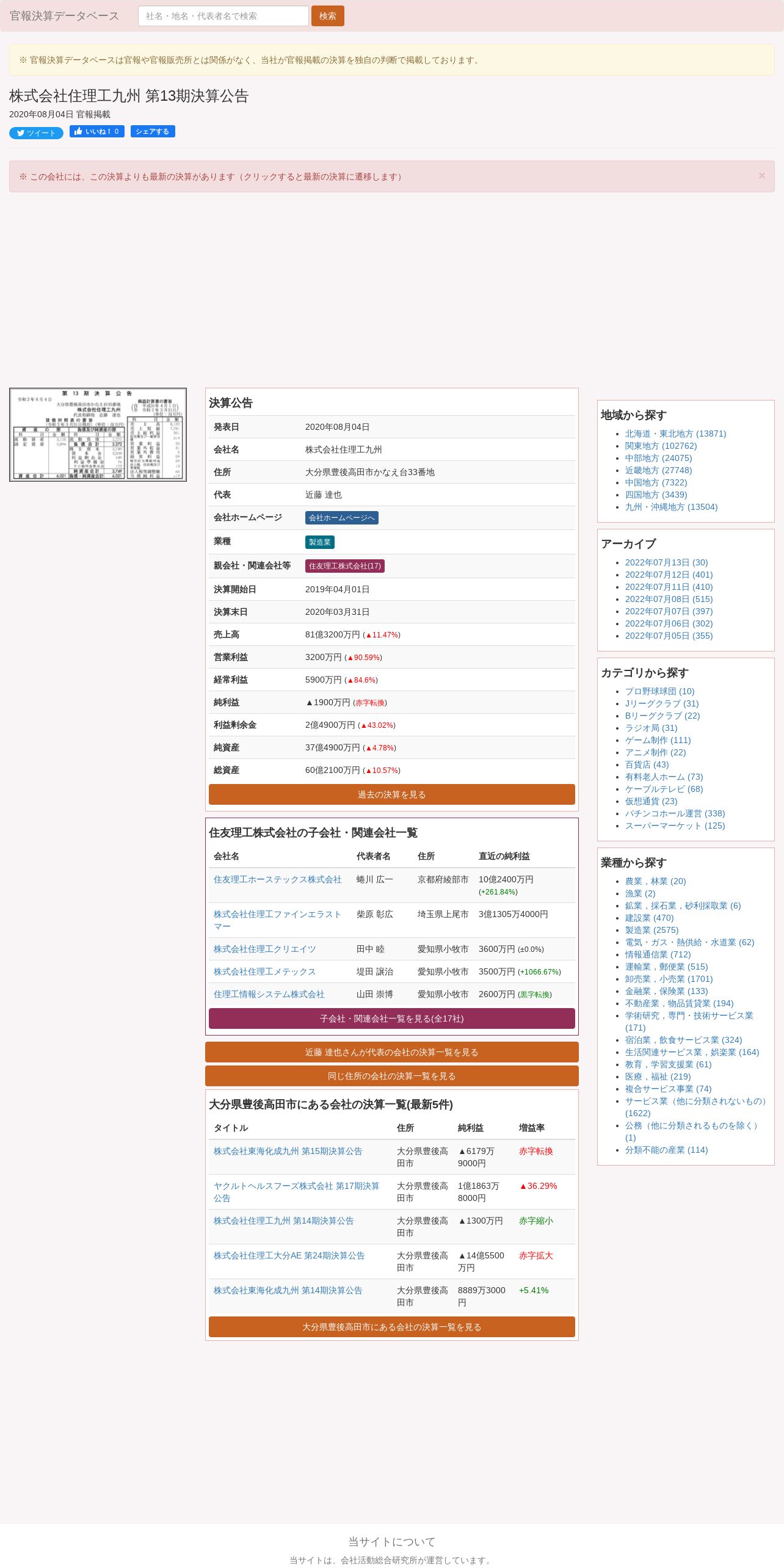Open 株式会社住理工メテックス link
The height and width of the screenshot is (1568, 784).
tap(264, 971)
